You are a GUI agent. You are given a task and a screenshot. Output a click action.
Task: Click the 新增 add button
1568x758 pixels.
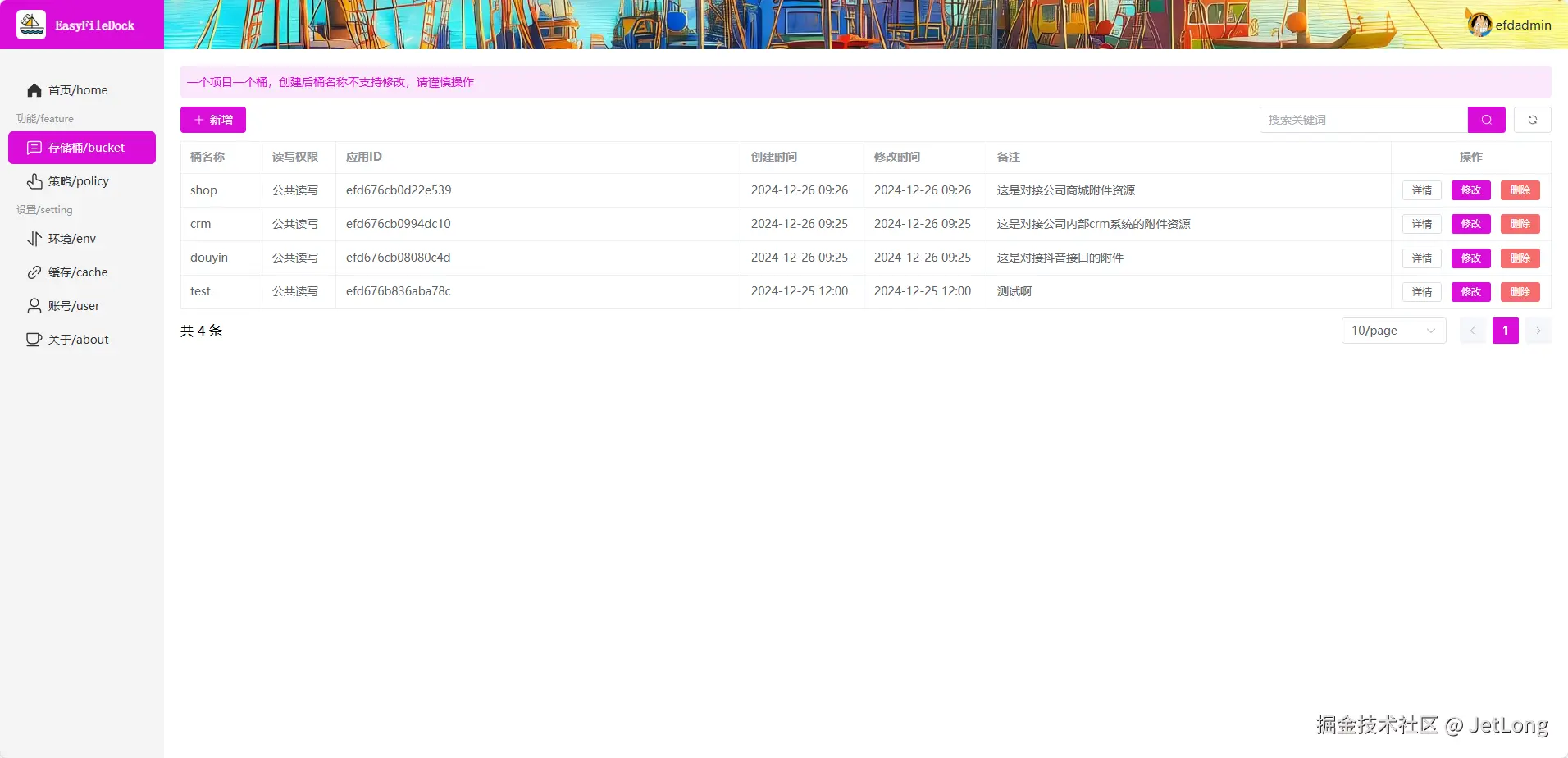(213, 120)
